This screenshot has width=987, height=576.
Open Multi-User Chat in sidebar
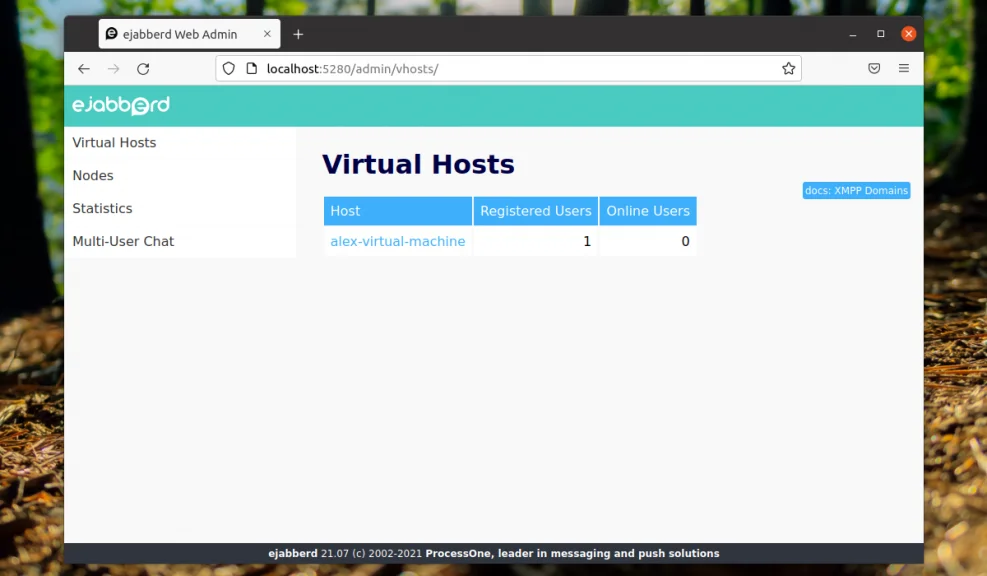point(123,241)
